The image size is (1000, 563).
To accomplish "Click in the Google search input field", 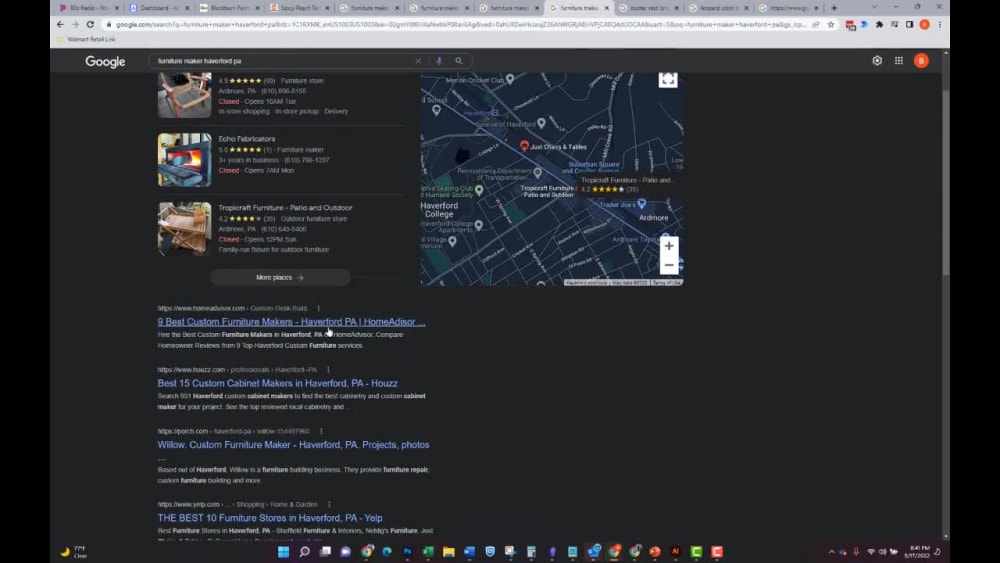I will 284,61.
